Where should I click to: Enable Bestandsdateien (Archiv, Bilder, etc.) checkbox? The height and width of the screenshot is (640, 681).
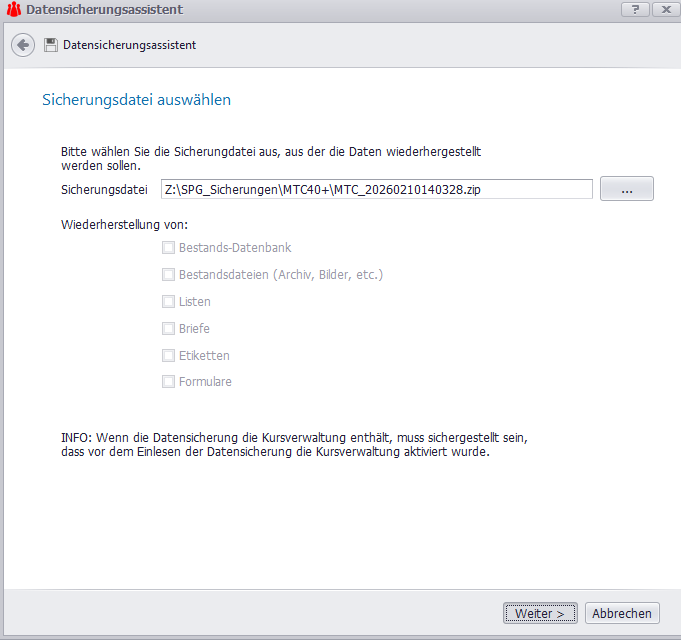(169, 274)
